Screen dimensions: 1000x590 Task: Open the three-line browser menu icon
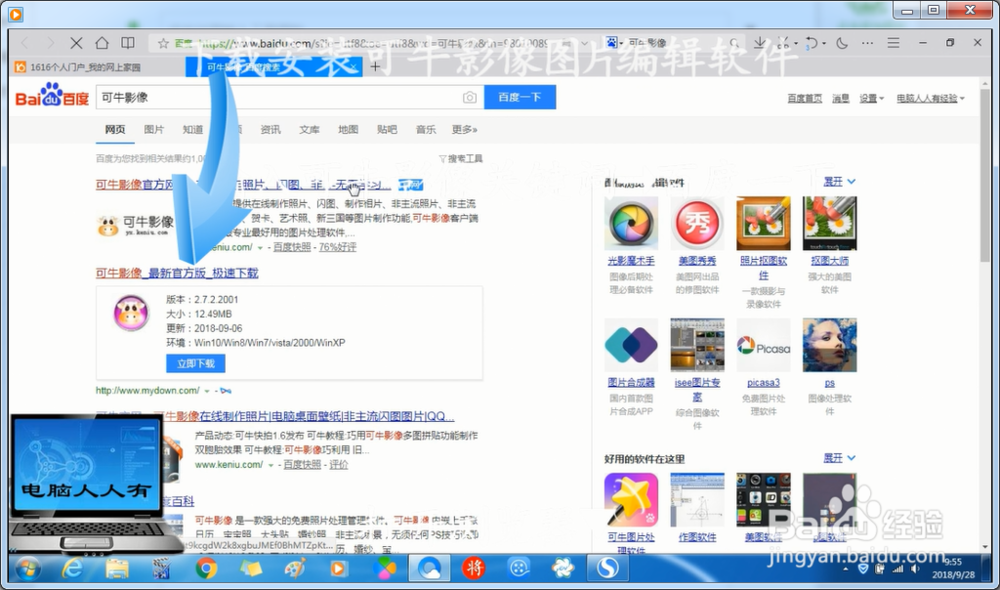[893, 43]
